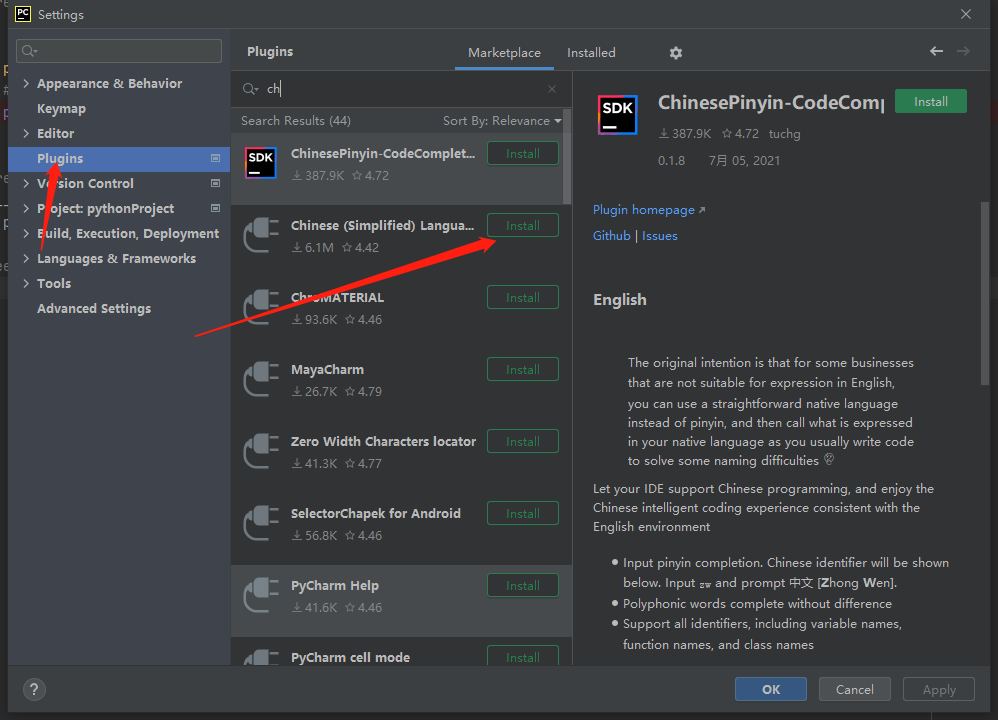
Task: Click the large SDK logo in details
Action: 617,115
